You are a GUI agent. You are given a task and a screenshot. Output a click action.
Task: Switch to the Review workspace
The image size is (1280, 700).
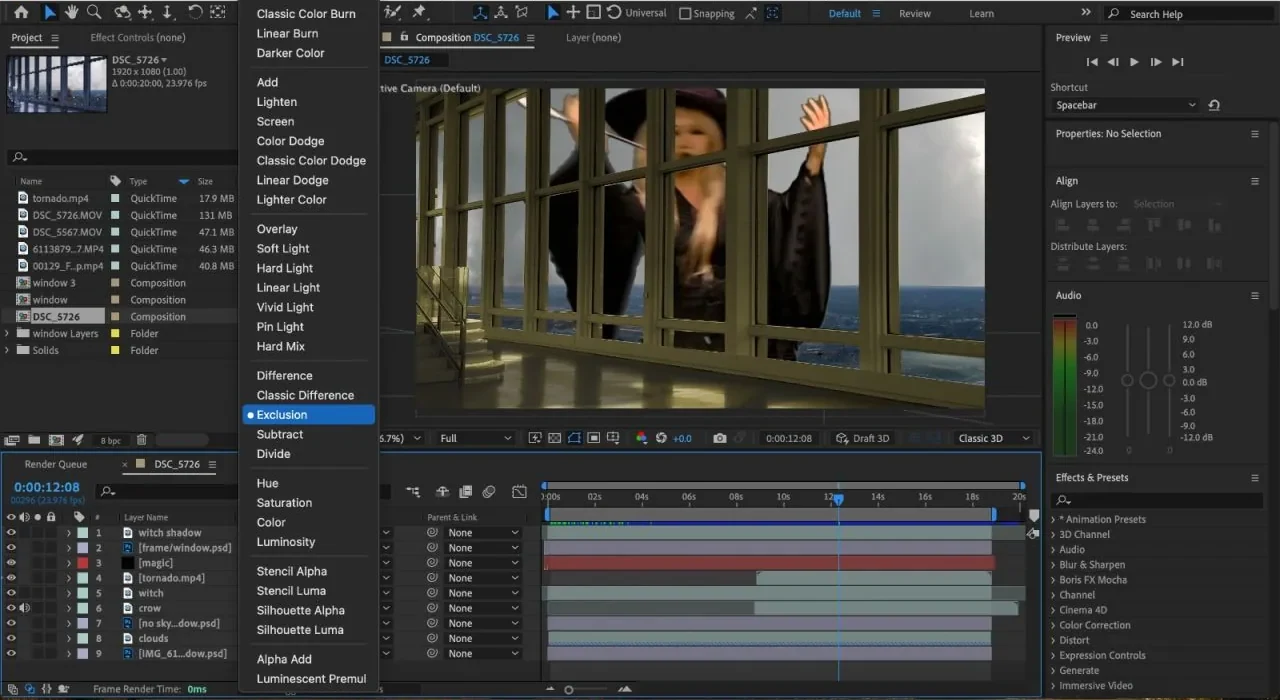point(914,13)
